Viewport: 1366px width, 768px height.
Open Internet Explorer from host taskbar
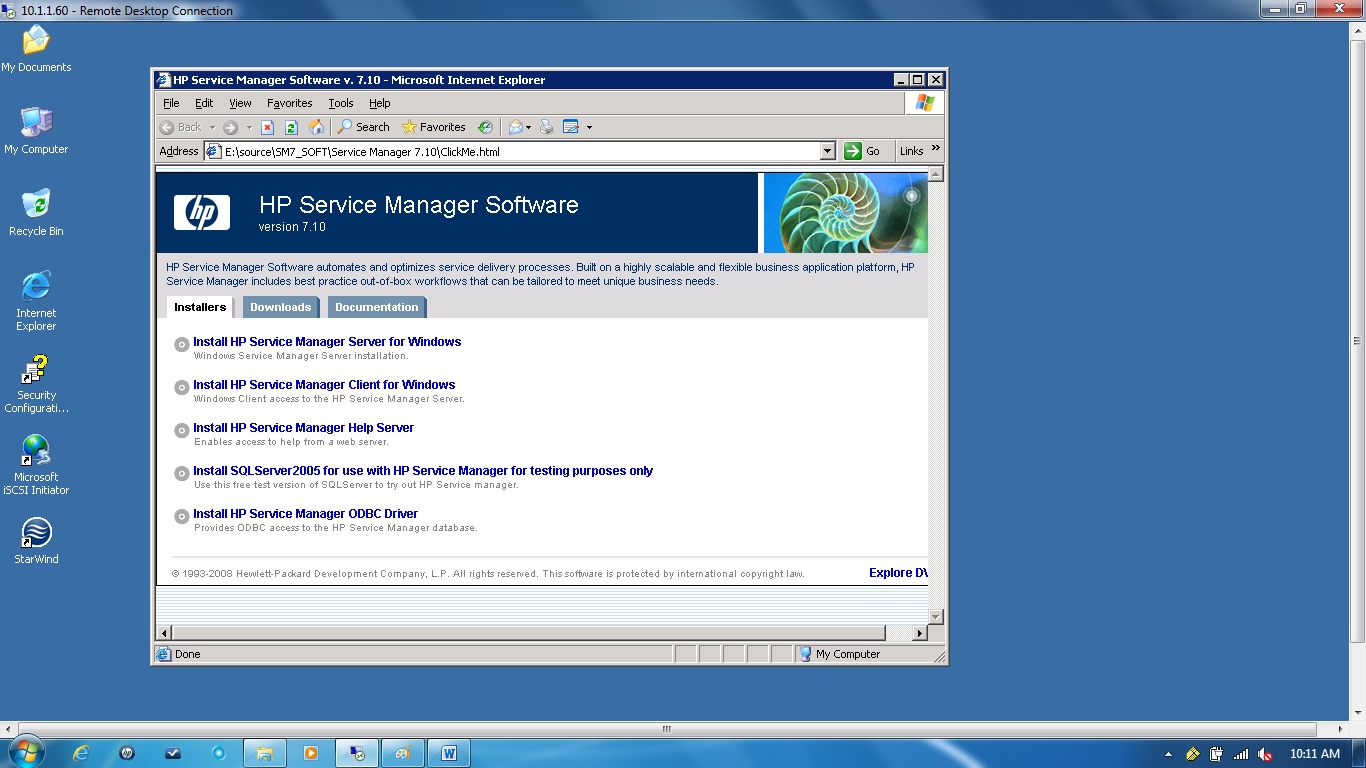(81, 753)
